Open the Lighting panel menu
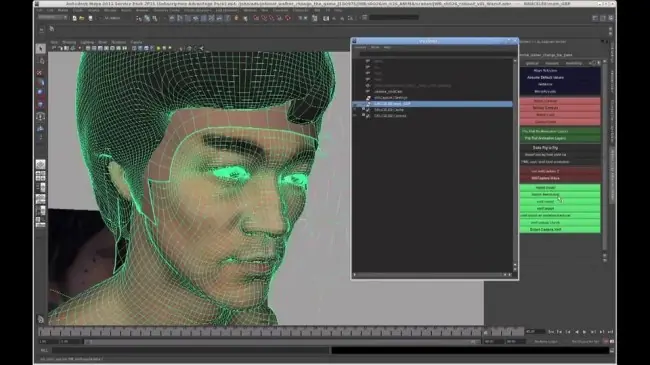 [87, 42]
